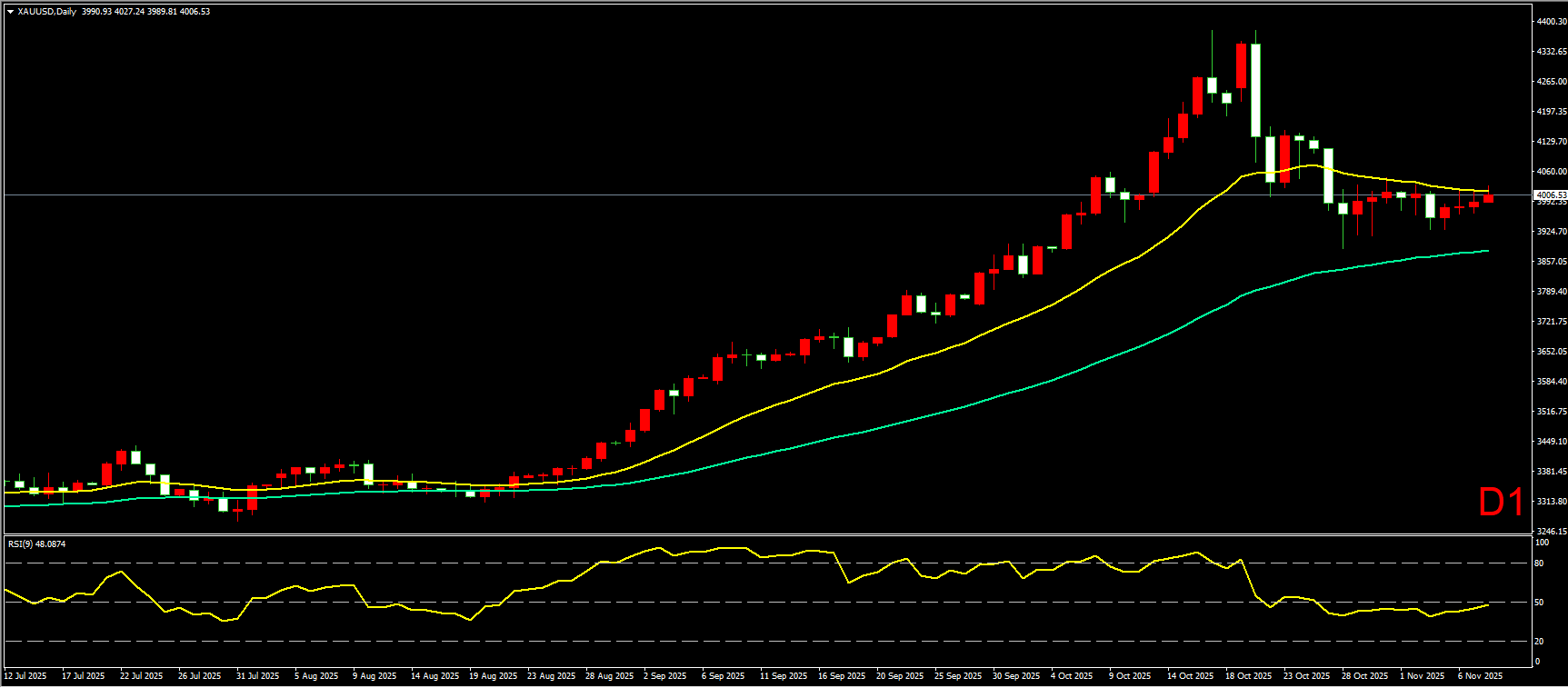Select the tall white candle at the October peak

click(x=1255, y=89)
